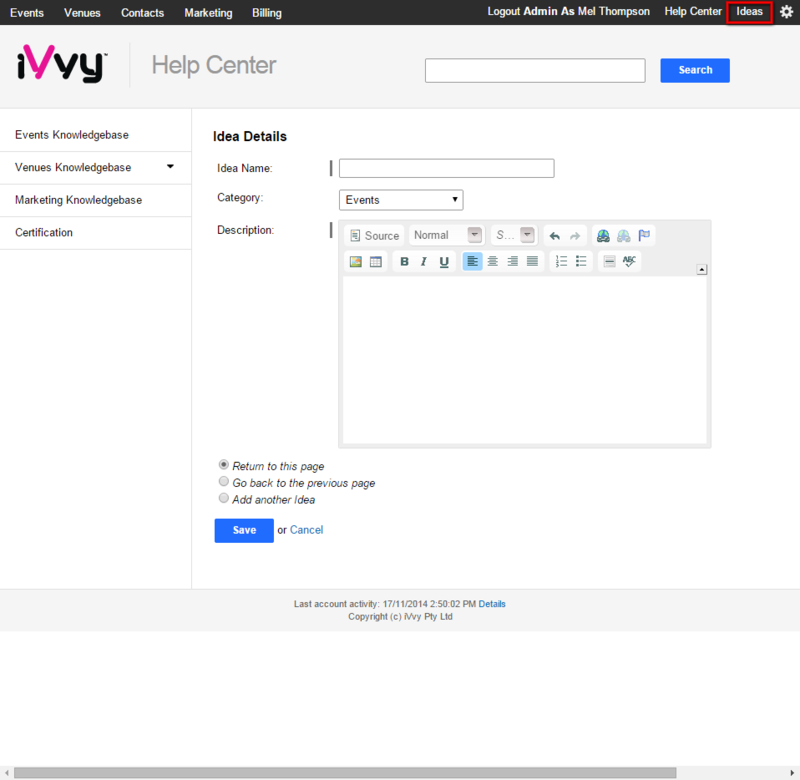This screenshot has height=780, width=800.
Task: Click the horizontal scrollbar right arrow
Action: click(x=793, y=773)
